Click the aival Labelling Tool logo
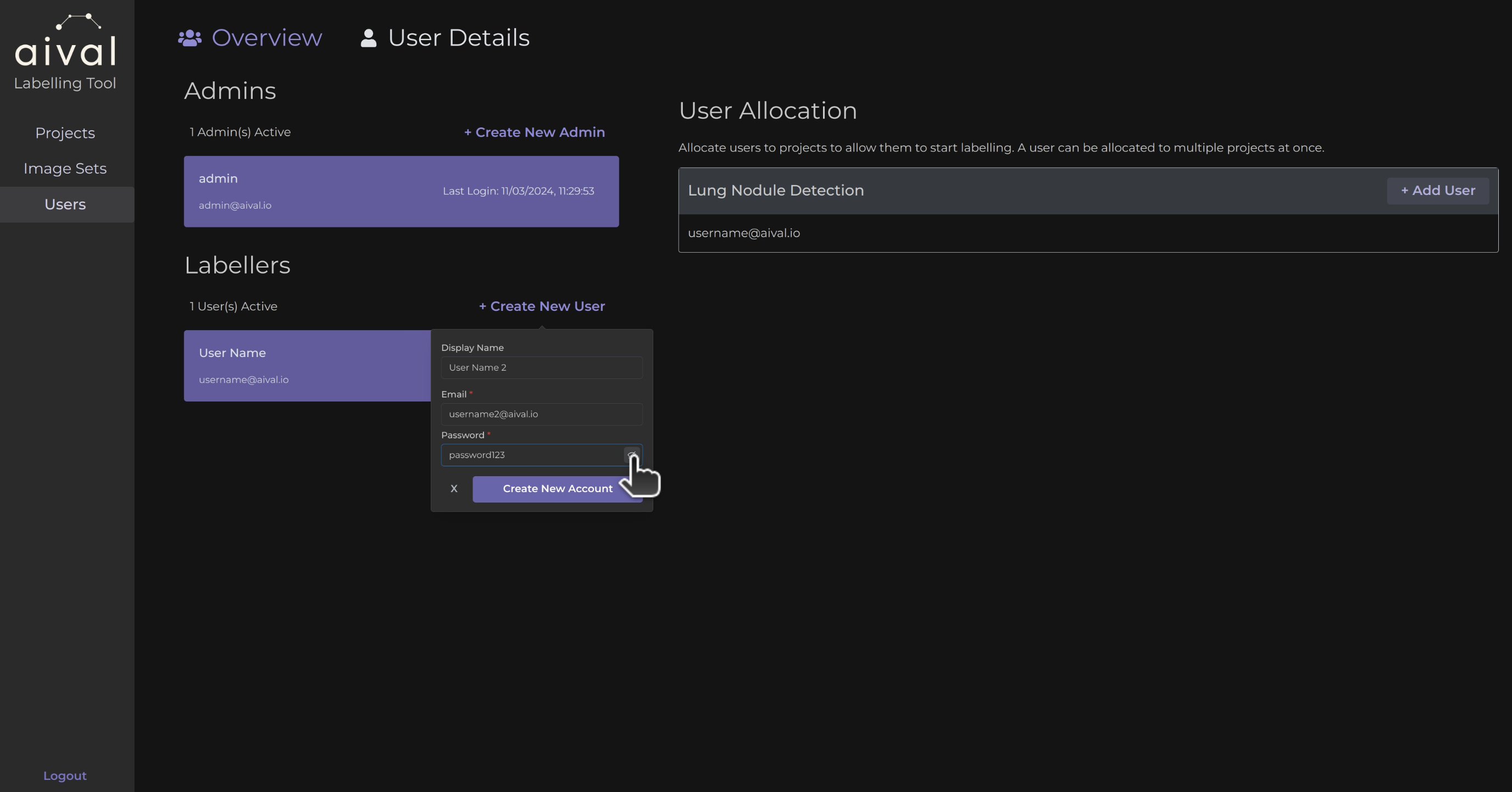Viewport: 1512px width, 792px height. click(65, 52)
